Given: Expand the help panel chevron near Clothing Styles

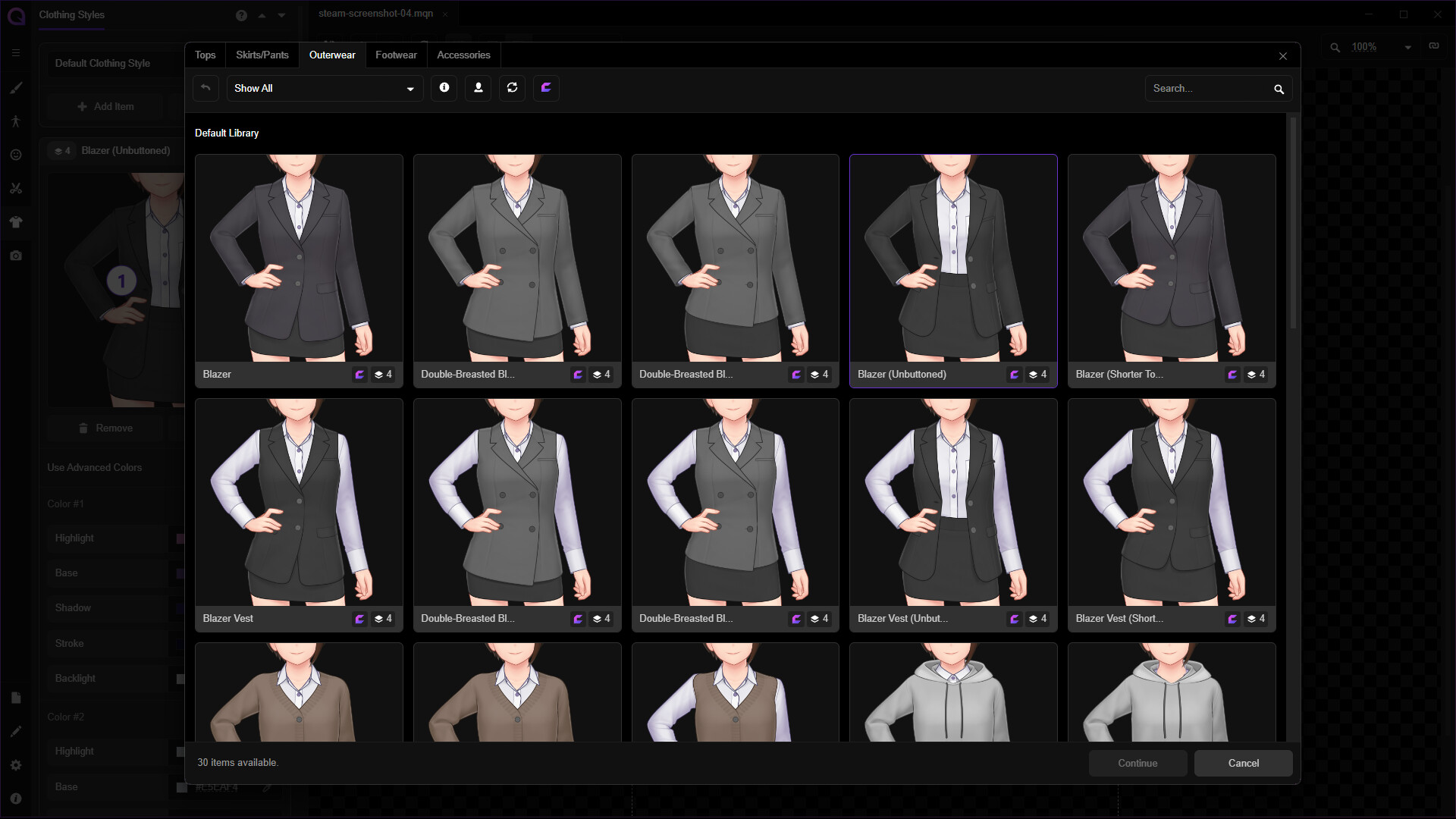Looking at the screenshot, I should 262,15.
